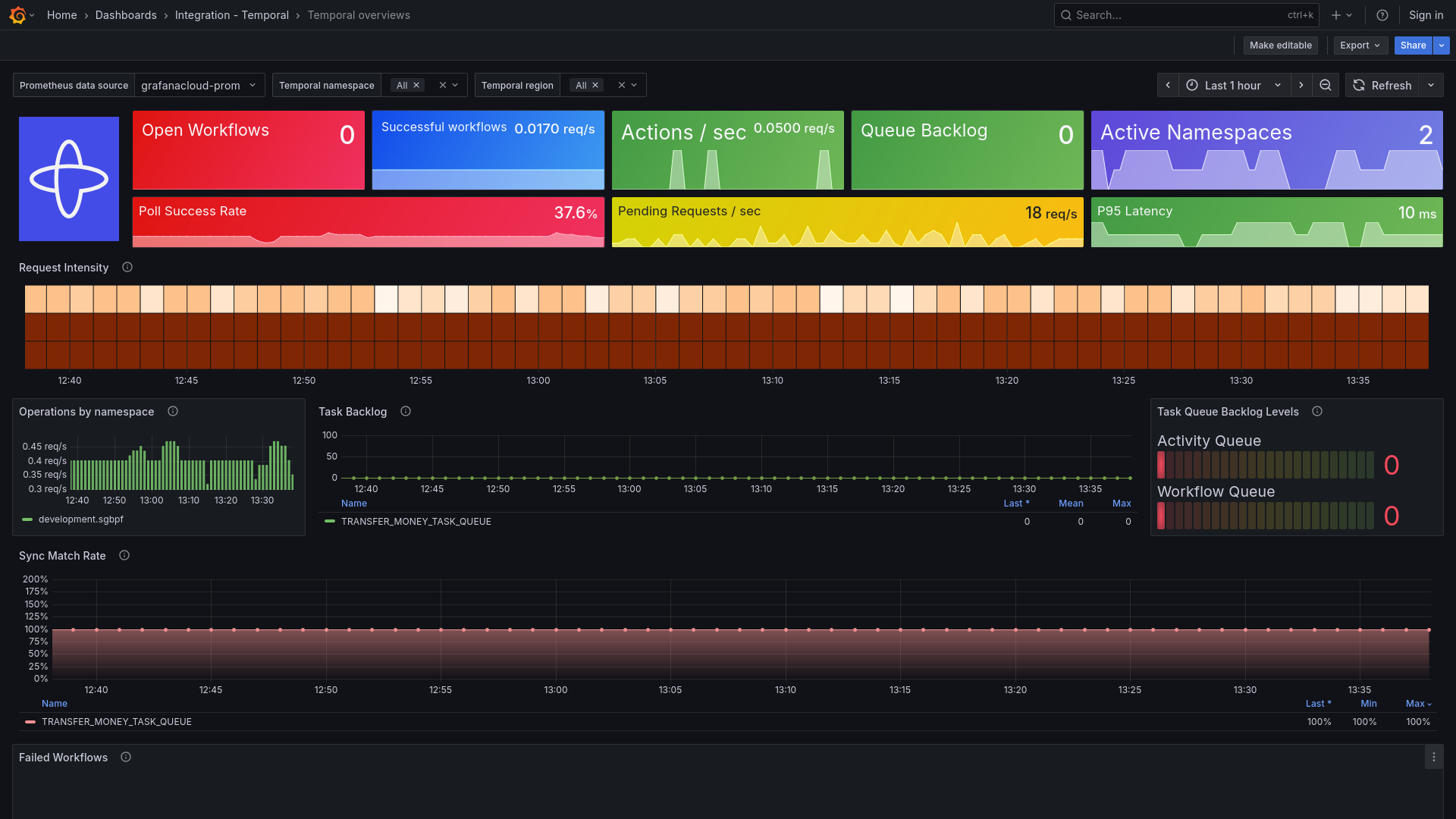This screenshot has width=1456, height=819.
Task: Expand the Prometheus data source dropdown
Action: point(199,86)
